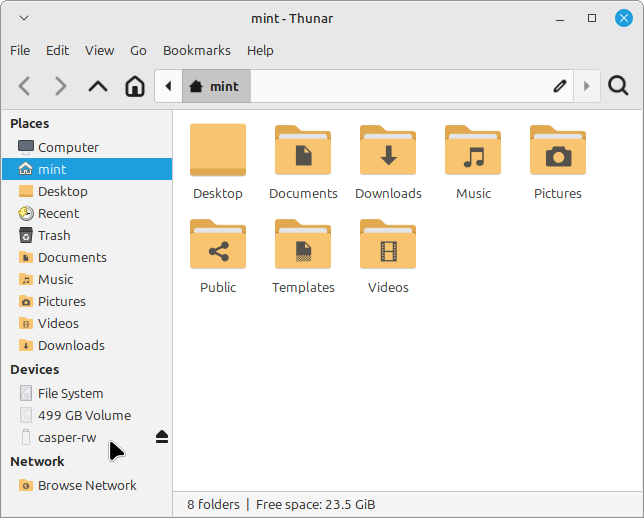Open Recent in the sidebar
This screenshot has width=644, height=518.
coord(87,213)
